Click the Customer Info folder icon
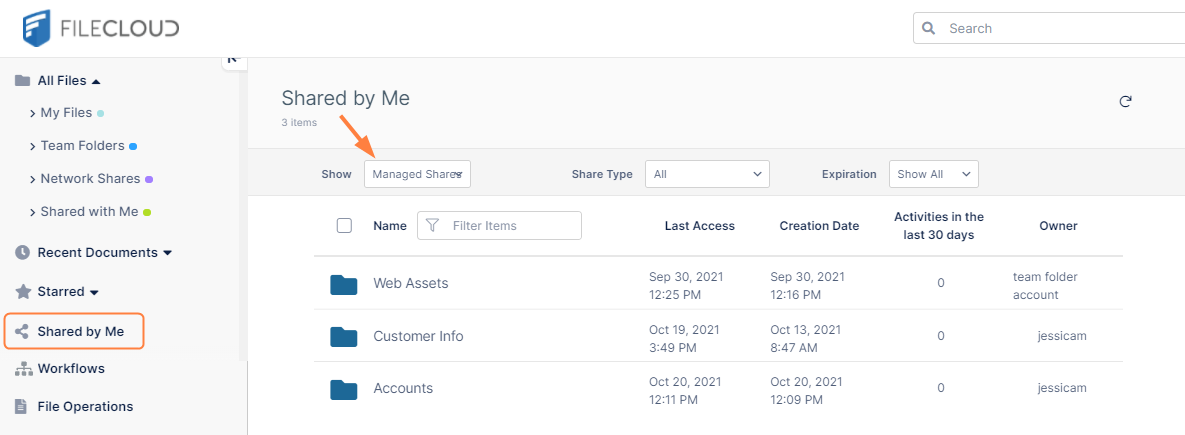The image size is (1185, 435). [x=344, y=337]
